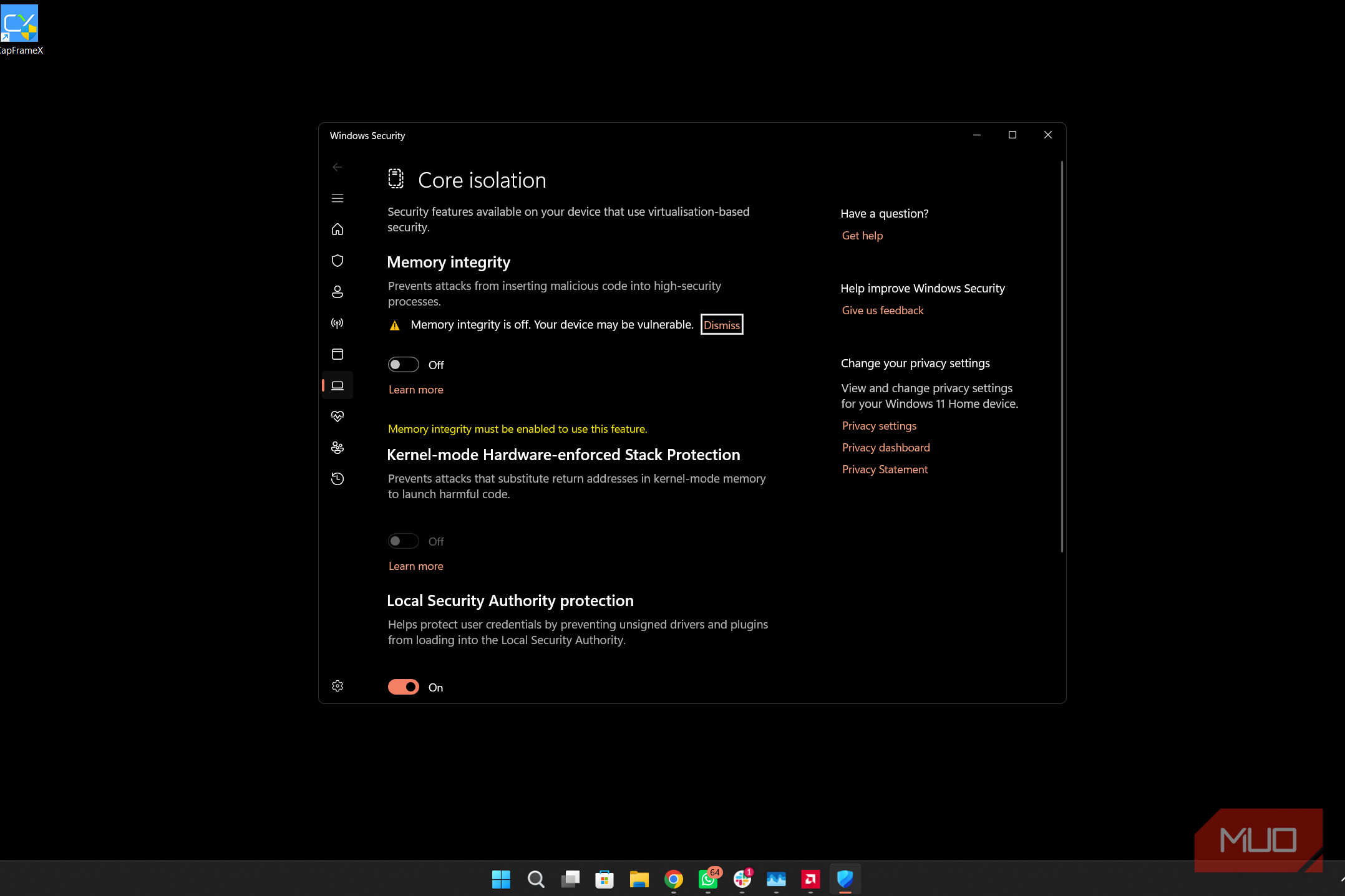Open Family options icon
This screenshot has width=1345, height=896.
point(337,448)
